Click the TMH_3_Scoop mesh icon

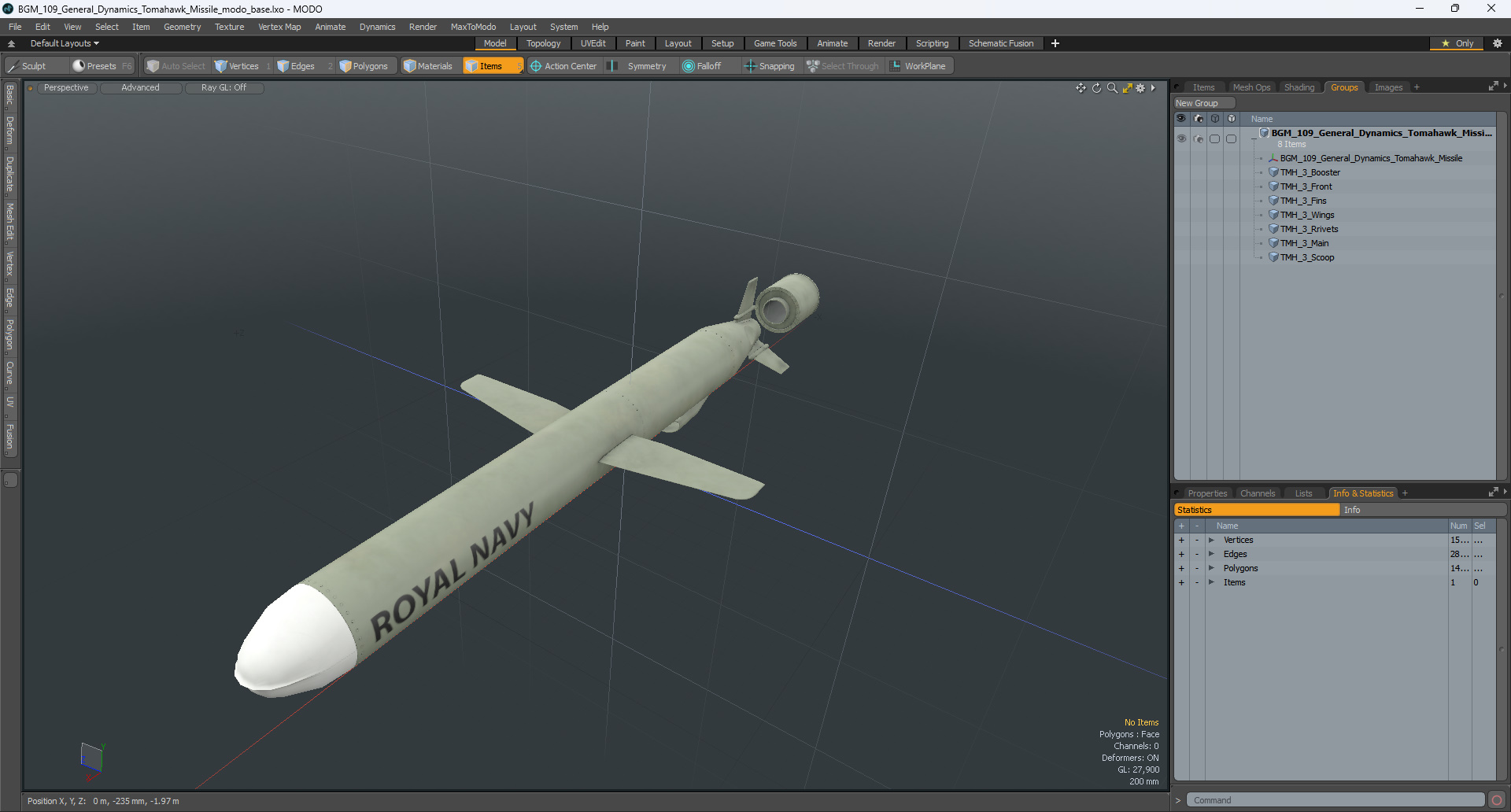pos(1273,257)
